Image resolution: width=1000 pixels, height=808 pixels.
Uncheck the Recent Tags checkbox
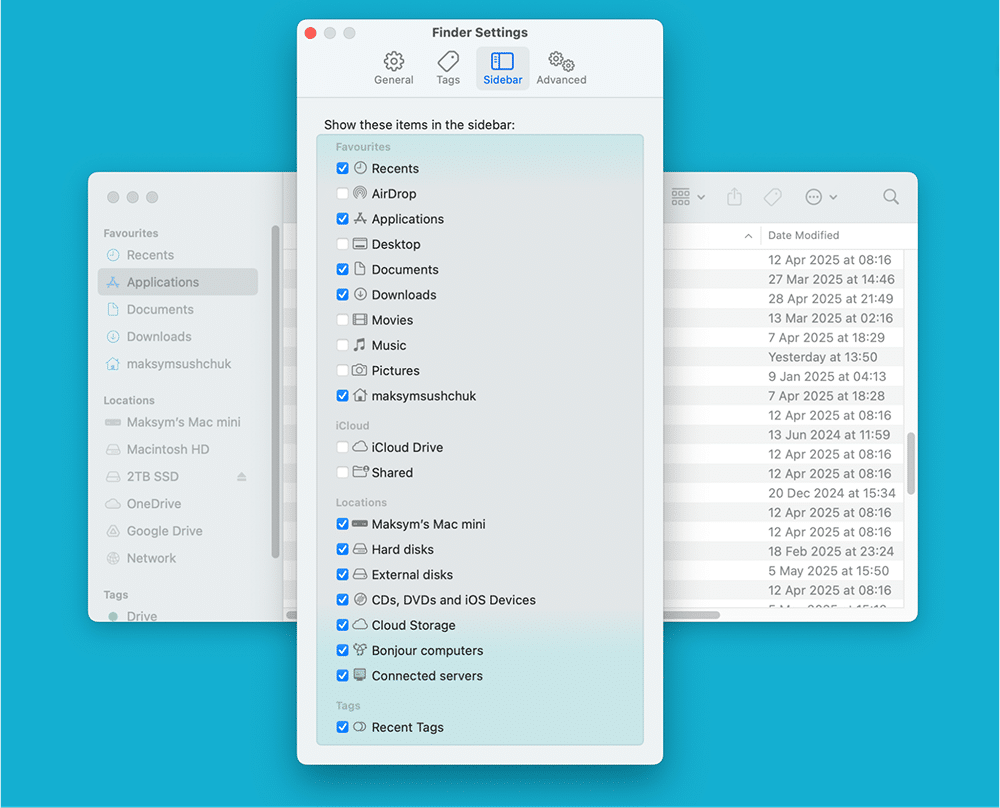(x=342, y=727)
